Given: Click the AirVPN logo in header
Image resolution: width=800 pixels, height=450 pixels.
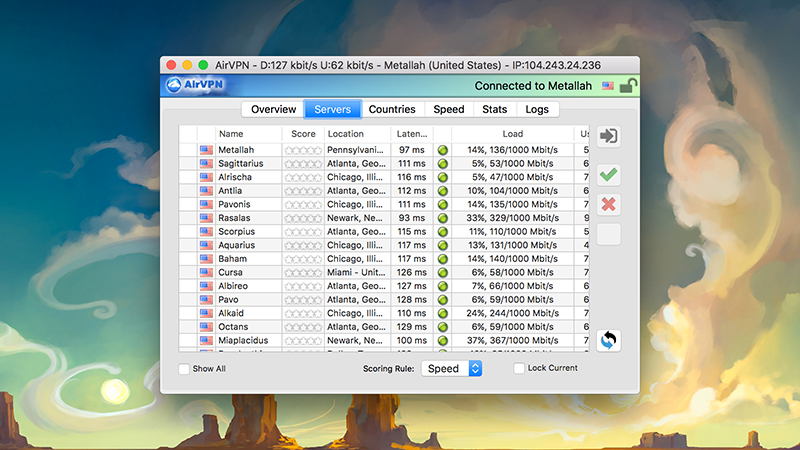Looking at the screenshot, I should click(x=196, y=85).
